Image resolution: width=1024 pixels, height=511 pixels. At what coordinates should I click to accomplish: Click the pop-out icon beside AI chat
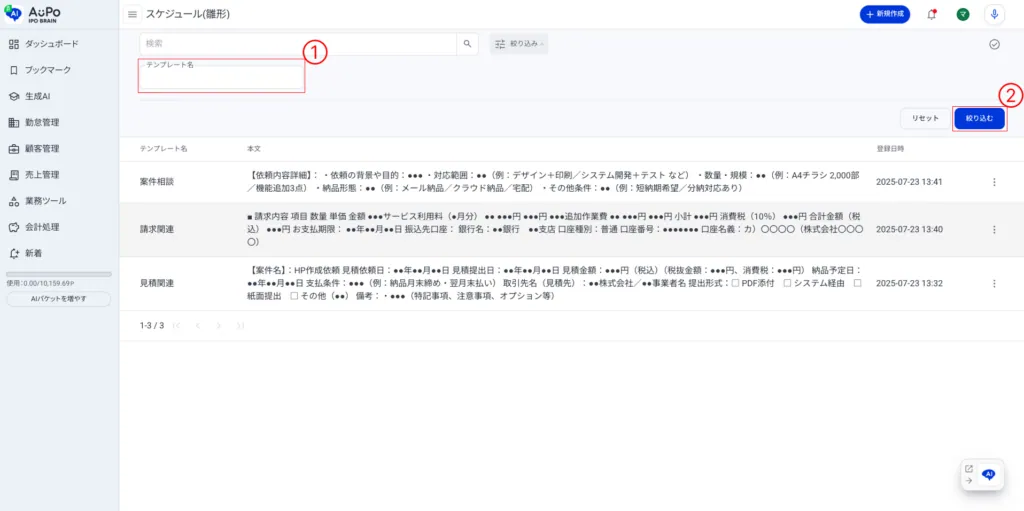[969, 469]
